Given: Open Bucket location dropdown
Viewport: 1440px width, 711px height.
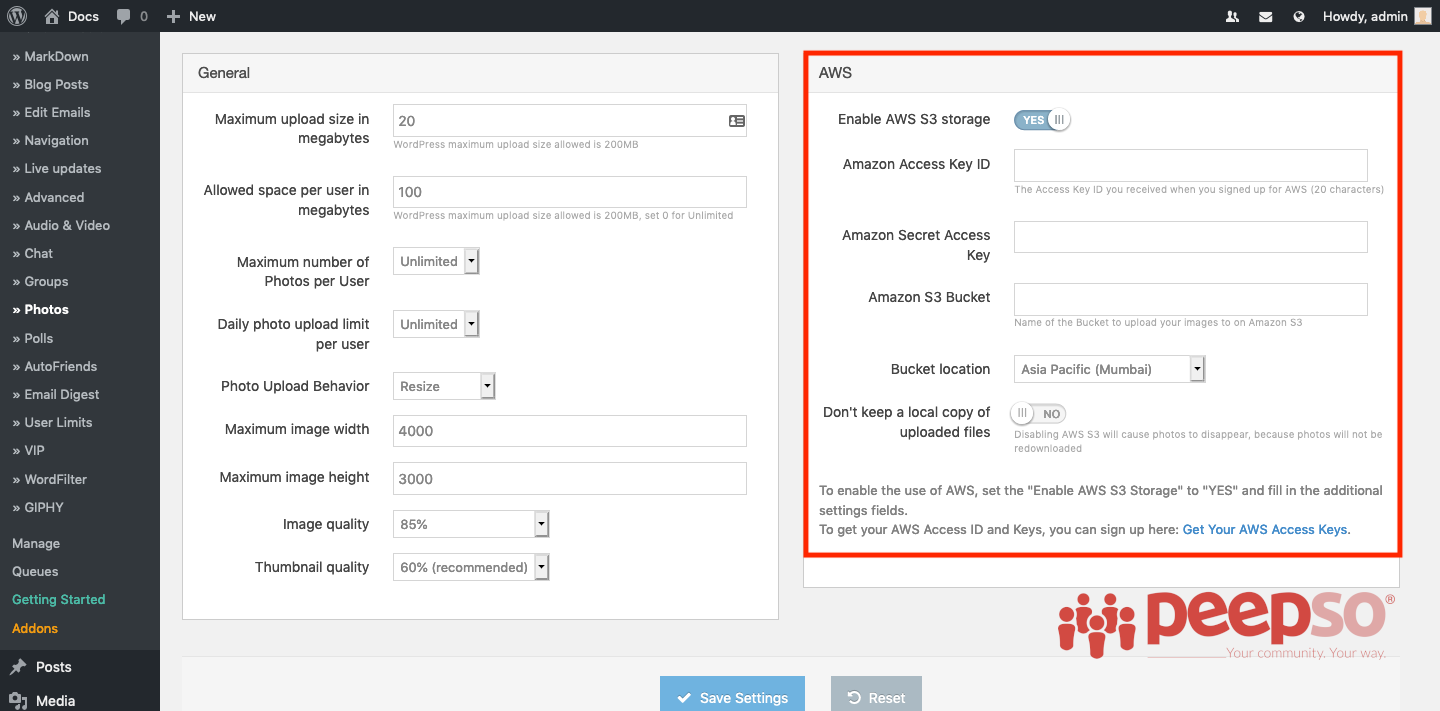Looking at the screenshot, I should coord(1109,369).
